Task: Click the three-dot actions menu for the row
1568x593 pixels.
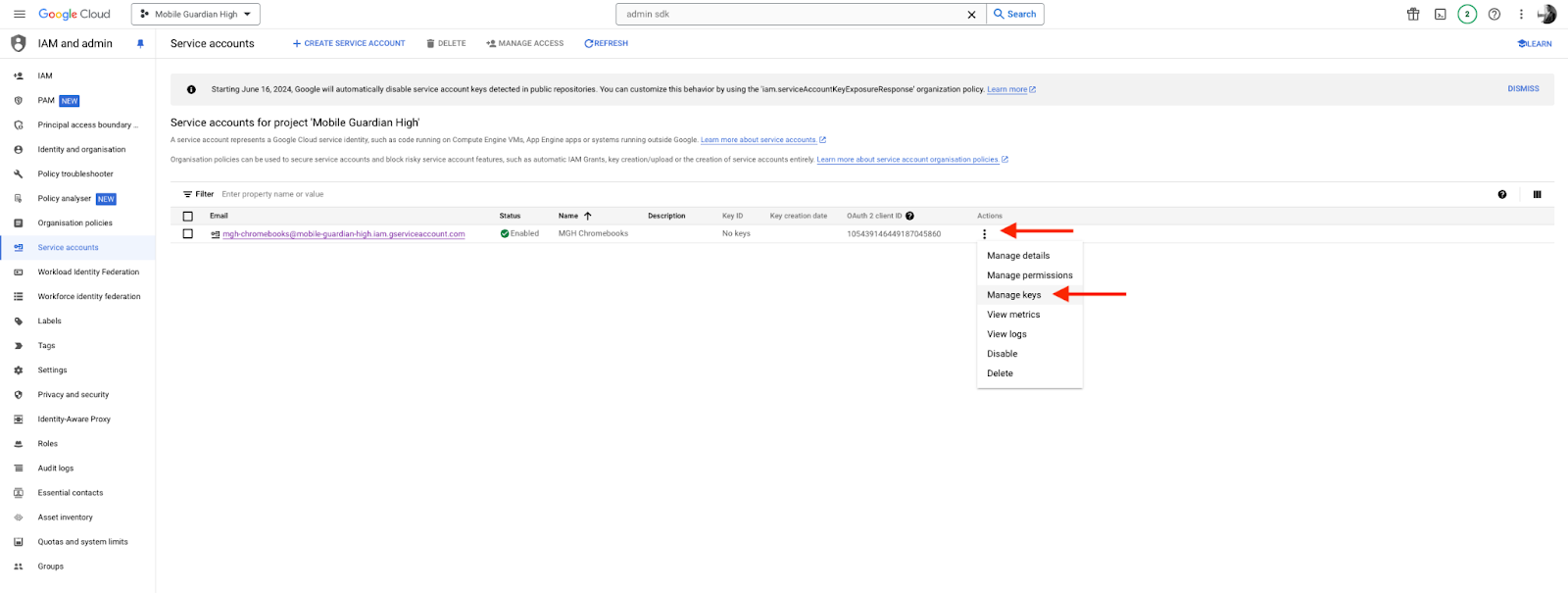Action: coord(984,234)
